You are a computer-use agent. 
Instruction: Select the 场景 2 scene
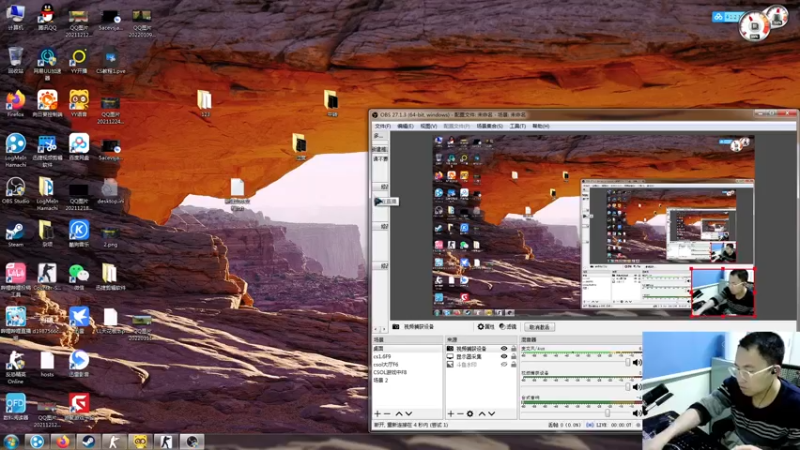click(x=407, y=381)
